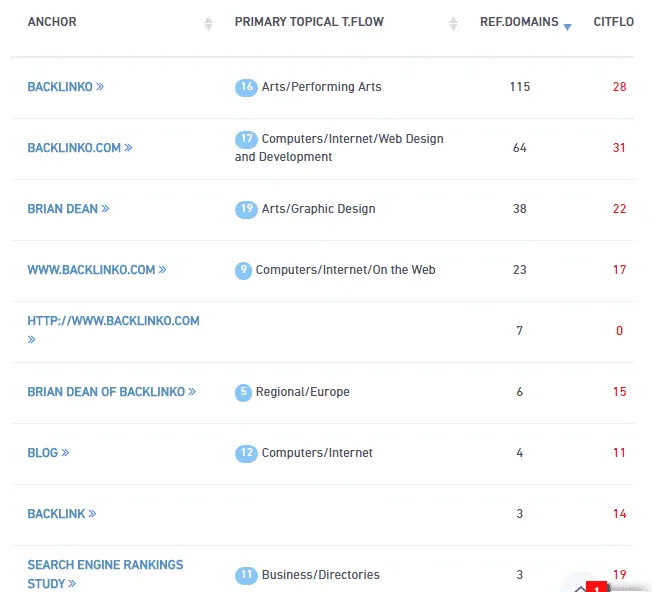Click the On the Web badge 9

click(243, 270)
